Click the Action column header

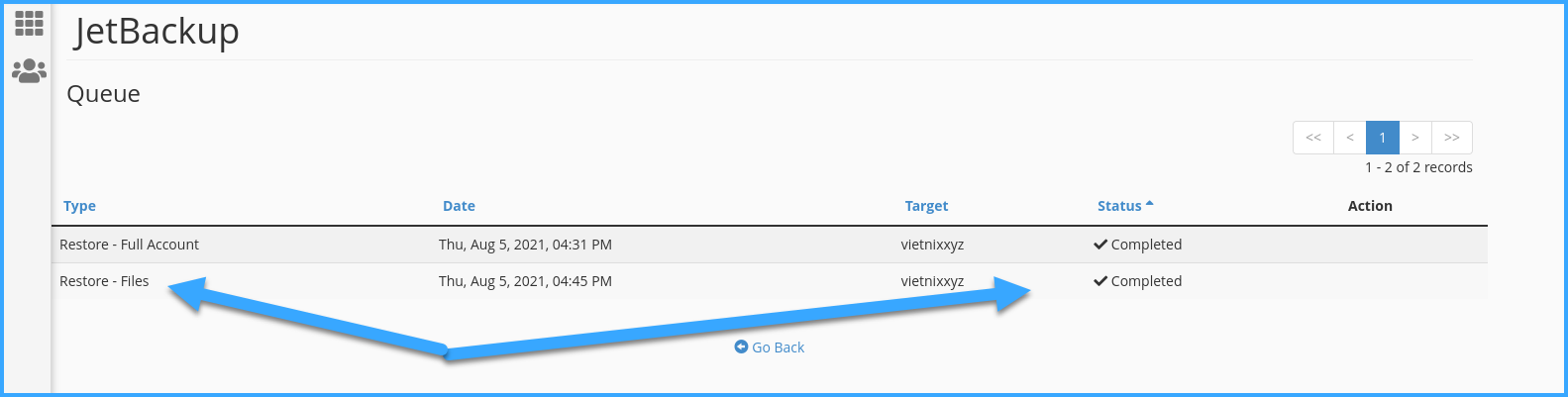[1370, 206]
